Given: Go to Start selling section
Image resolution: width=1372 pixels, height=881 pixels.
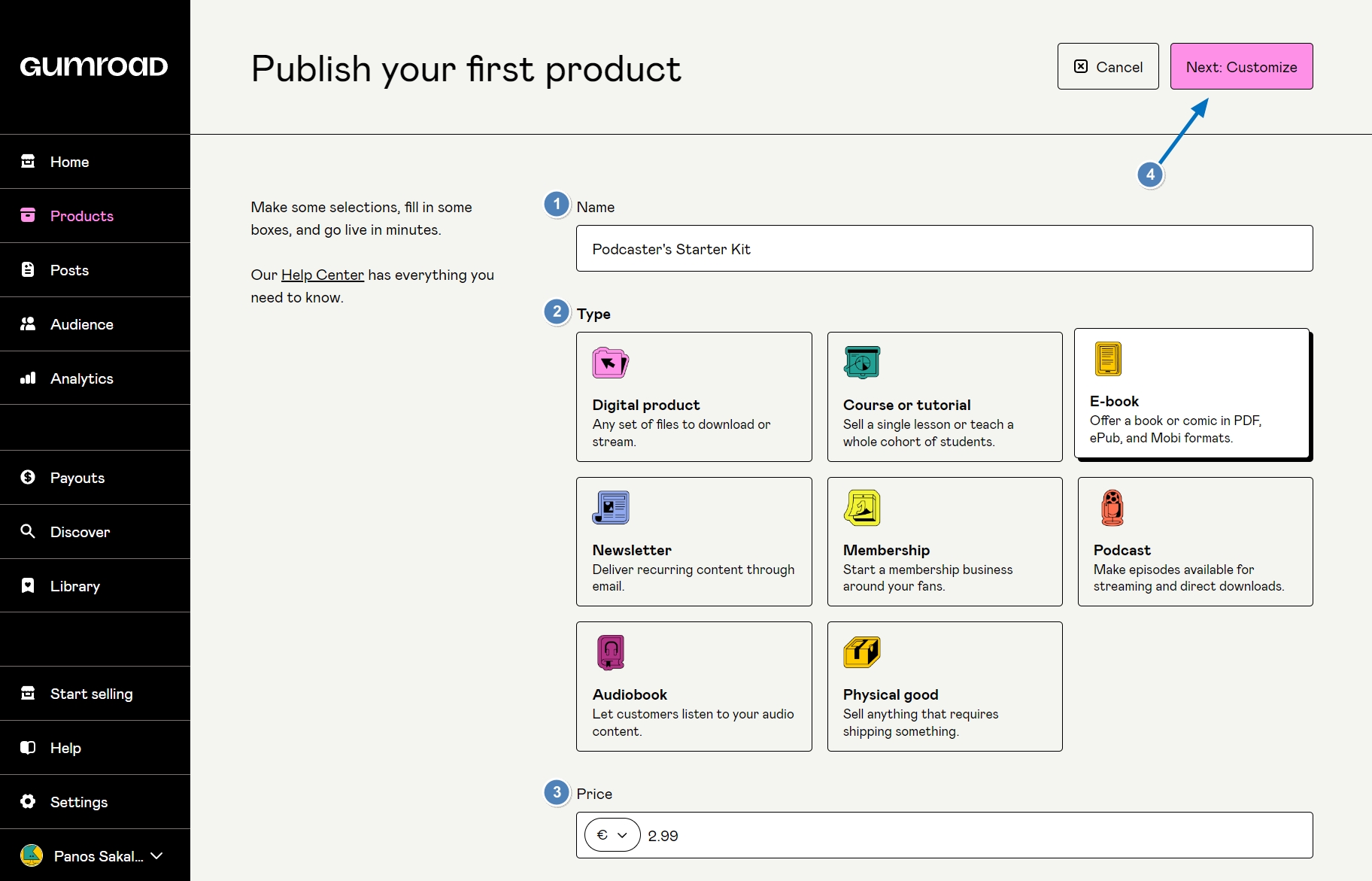Looking at the screenshot, I should point(91,694).
